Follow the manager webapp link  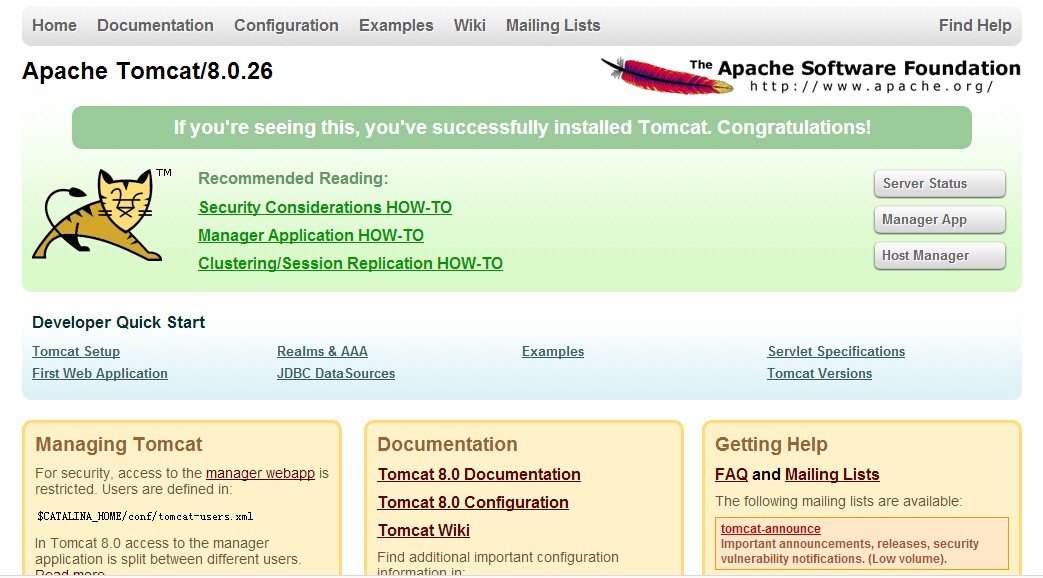260,473
